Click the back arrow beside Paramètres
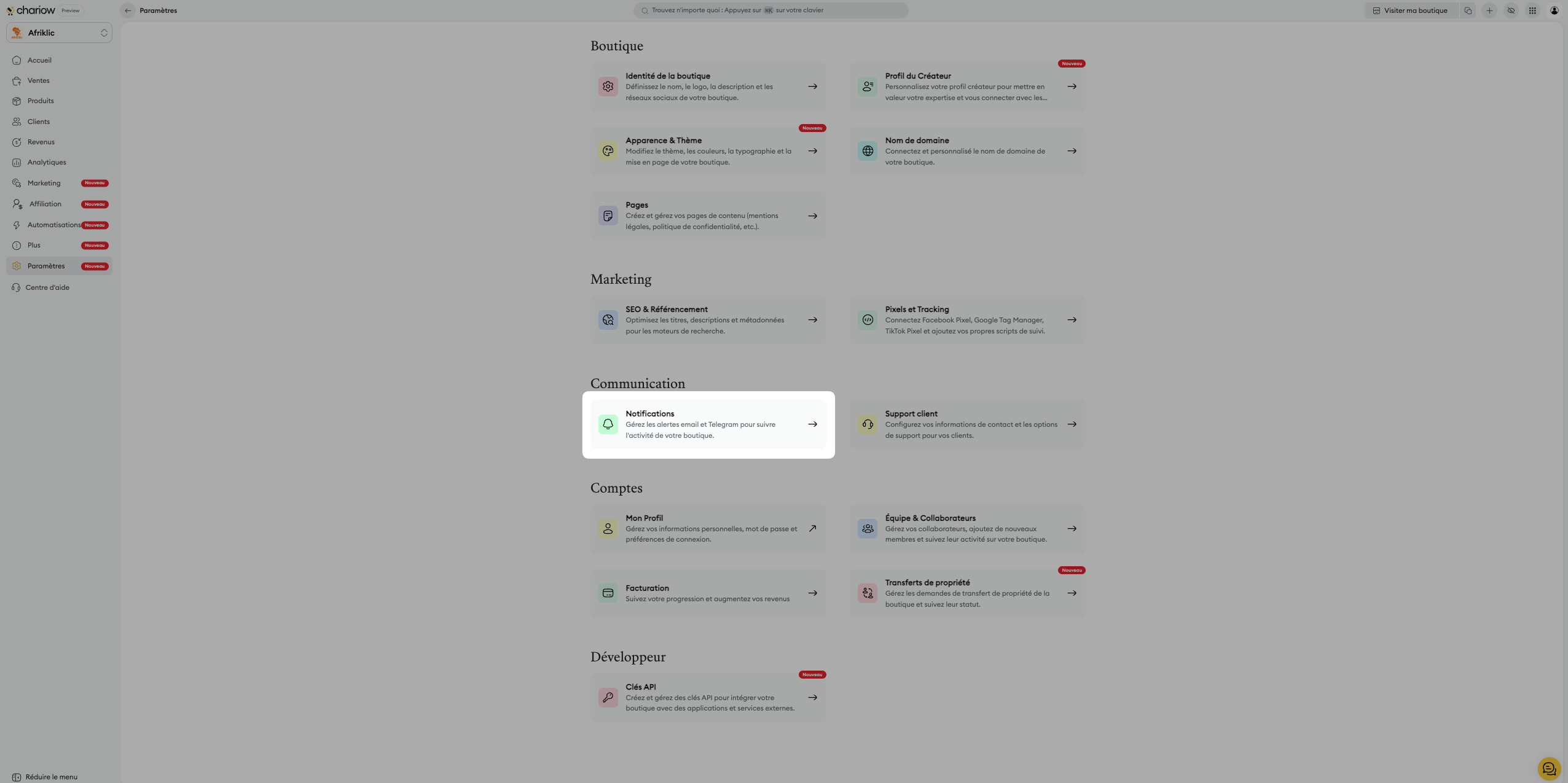Viewport: 1568px width, 783px height. (128, 10)
